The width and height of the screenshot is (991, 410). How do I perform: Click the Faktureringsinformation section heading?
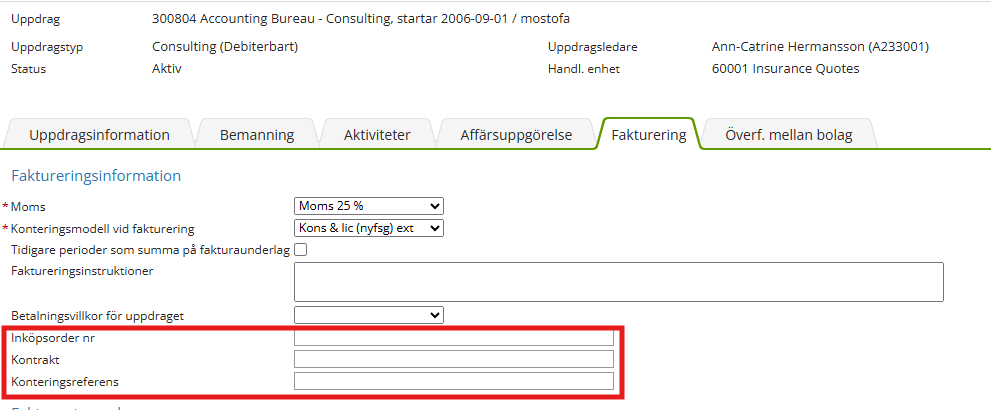click(x=96, y=176)
